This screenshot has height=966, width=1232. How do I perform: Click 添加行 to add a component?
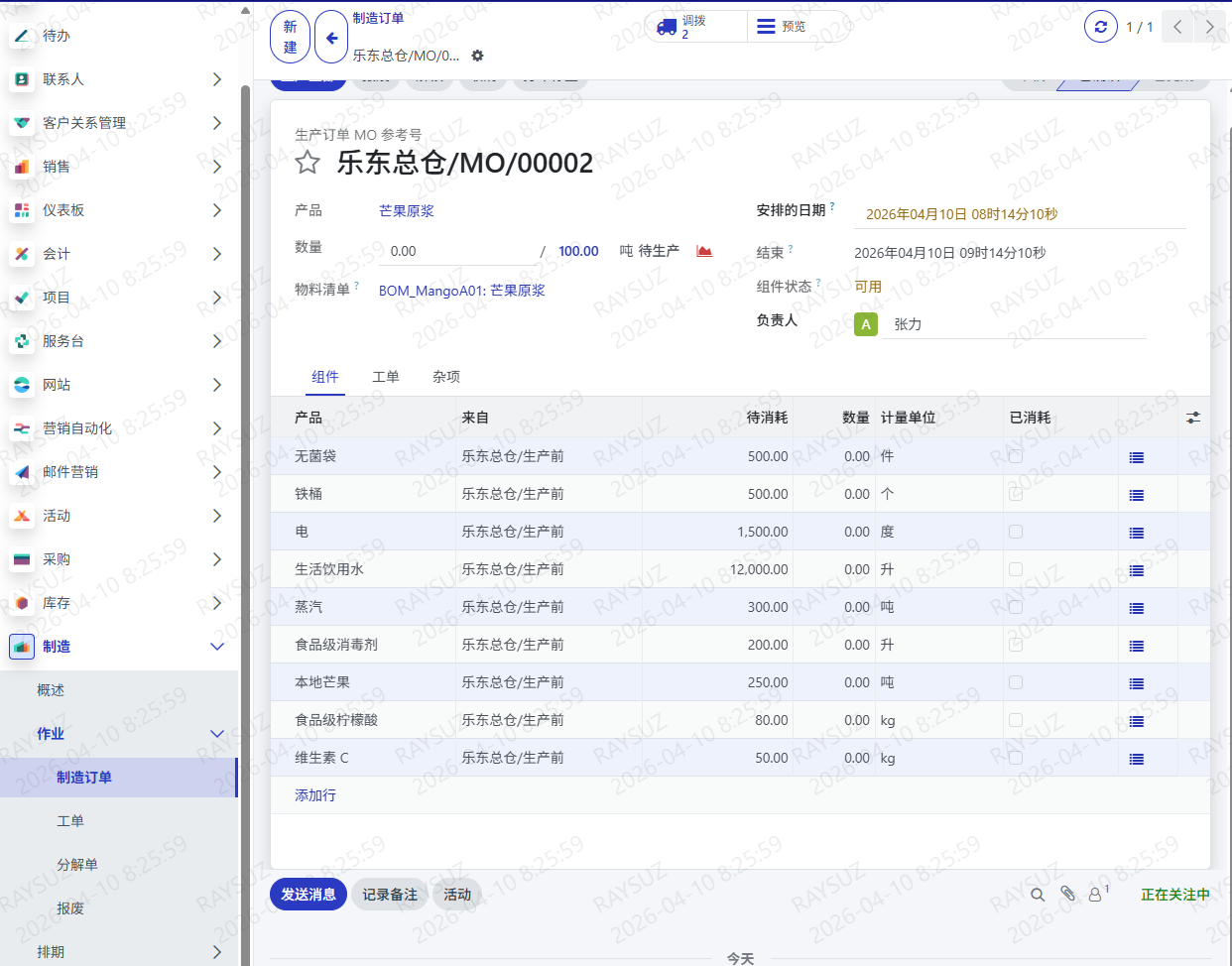pos(315,795)
